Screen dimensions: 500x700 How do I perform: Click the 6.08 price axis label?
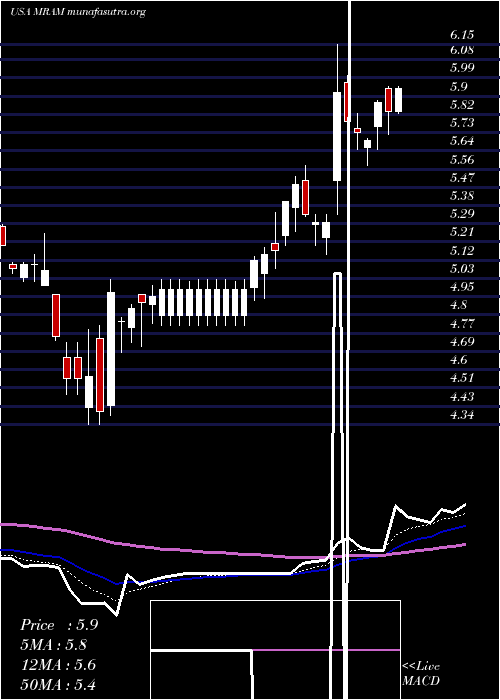(462, 50)
